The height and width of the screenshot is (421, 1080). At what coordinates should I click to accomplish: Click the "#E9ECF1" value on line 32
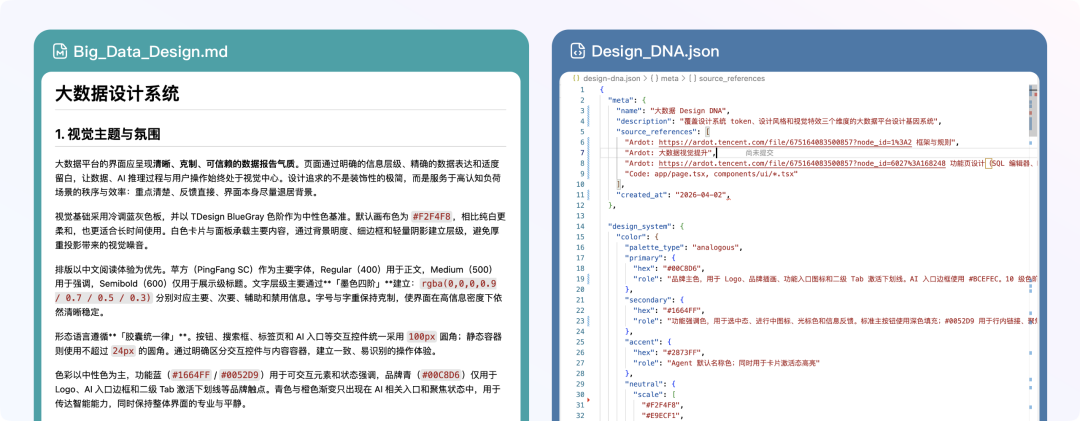point(662,415)
